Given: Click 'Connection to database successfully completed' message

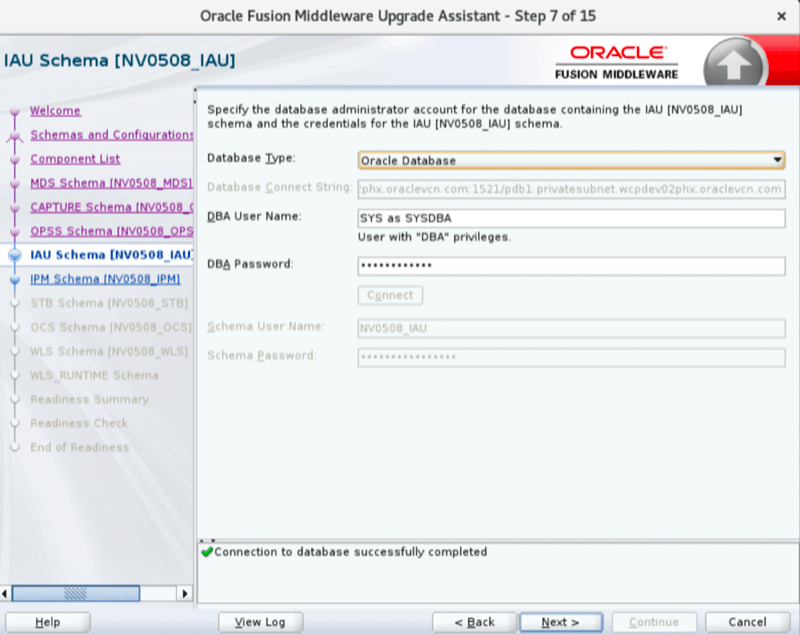Looking at the screenshot, I should coord(351,552).
